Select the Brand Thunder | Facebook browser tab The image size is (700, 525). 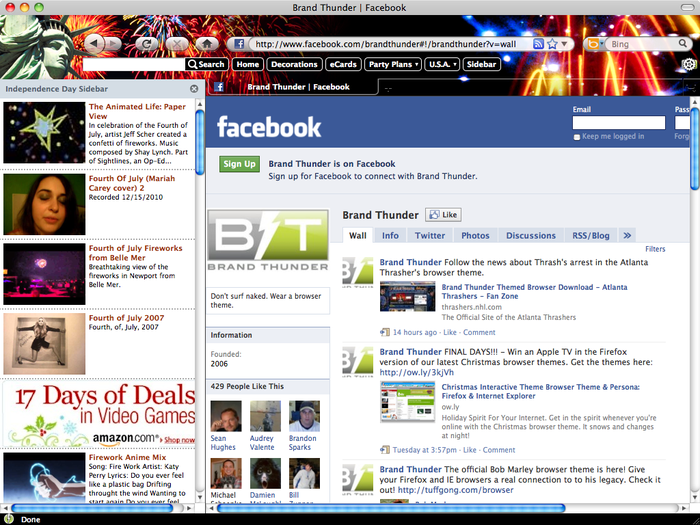(292, 87)
